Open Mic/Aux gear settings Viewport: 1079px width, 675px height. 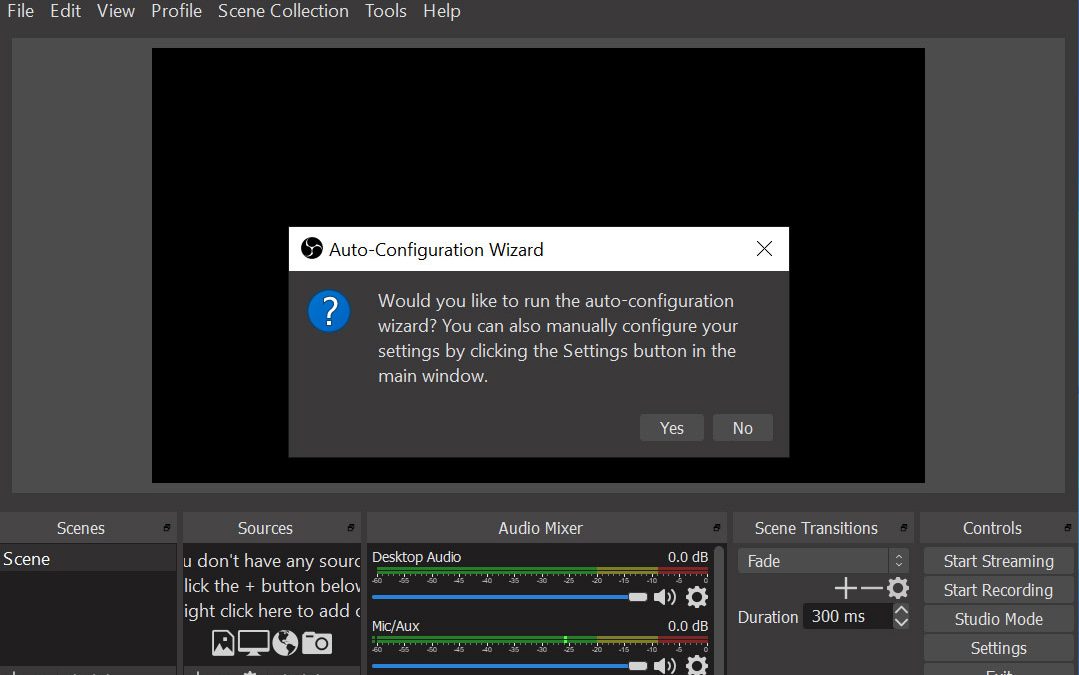696,665
